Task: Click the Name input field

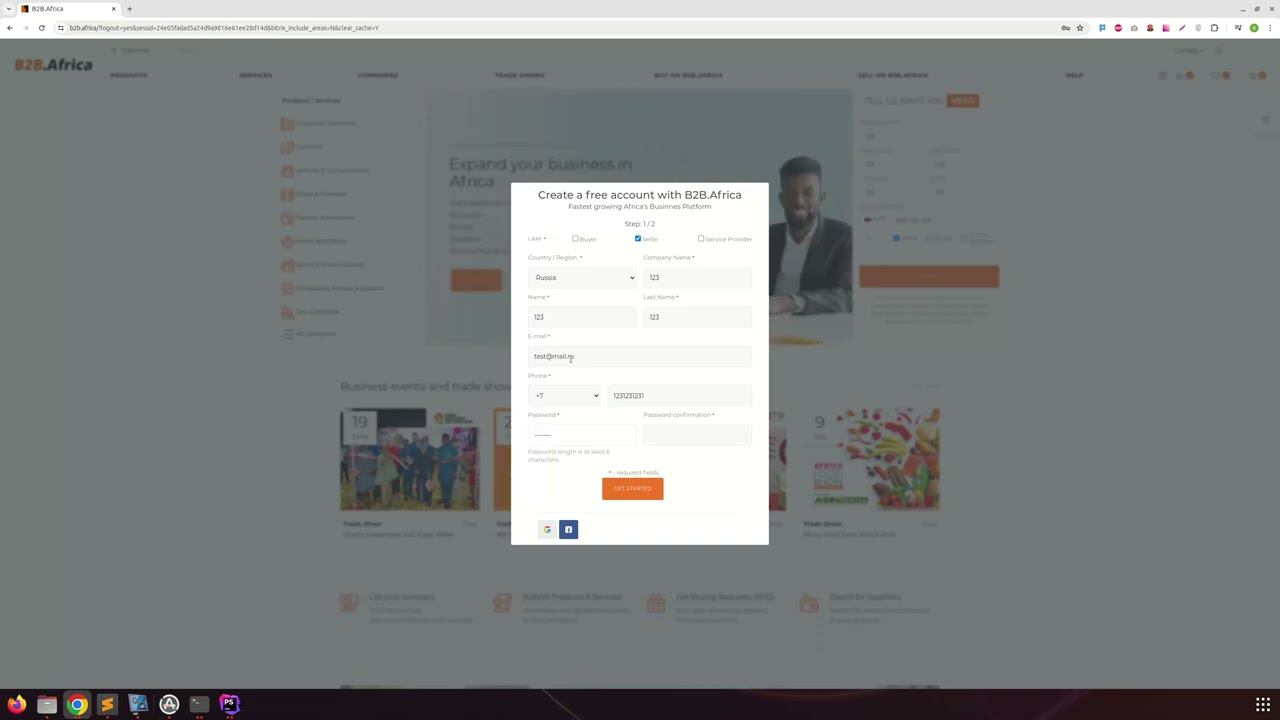Action: point(582,317)
